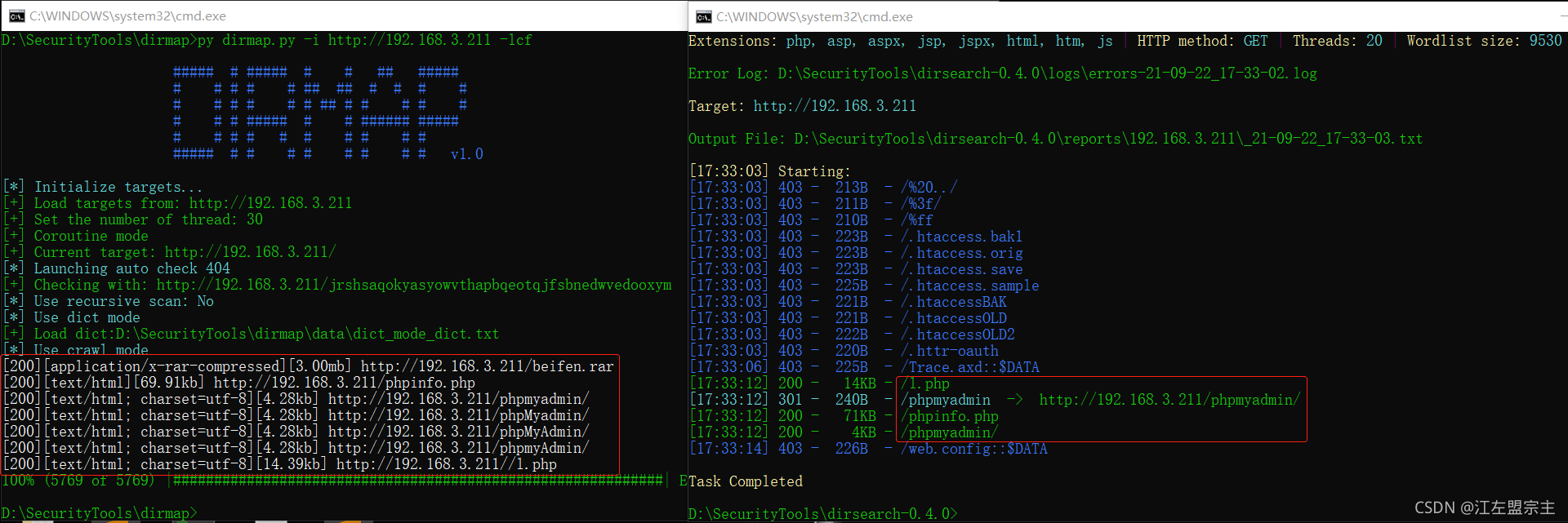Click the prompt D:\SecurityTools\dirsearch-0.4.0>
Viewport: 1568px width, 523px height.
(823, 514)
